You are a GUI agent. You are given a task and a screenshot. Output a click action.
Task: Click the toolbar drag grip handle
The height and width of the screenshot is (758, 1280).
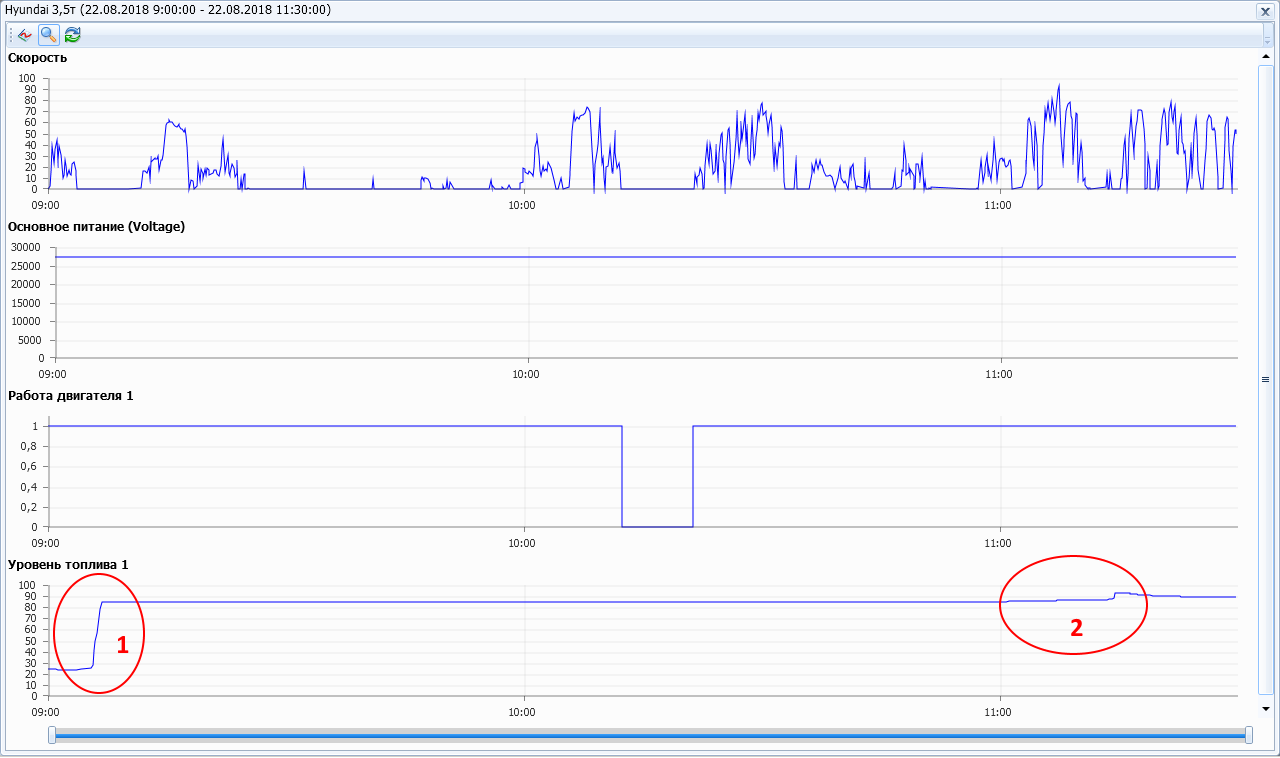point(11,35)
